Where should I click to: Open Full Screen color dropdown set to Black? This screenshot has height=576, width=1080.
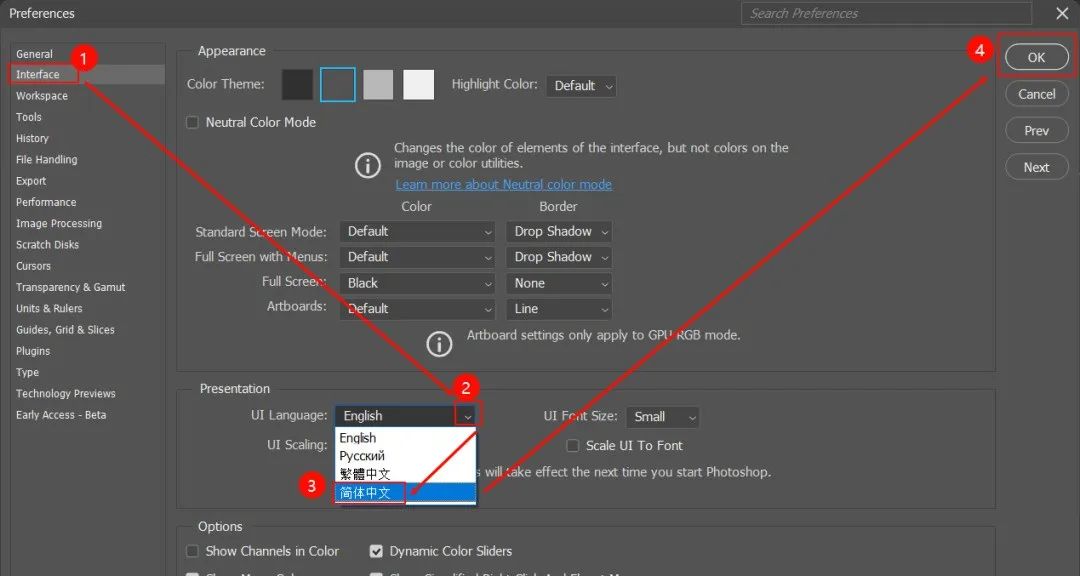coord(417,283)
